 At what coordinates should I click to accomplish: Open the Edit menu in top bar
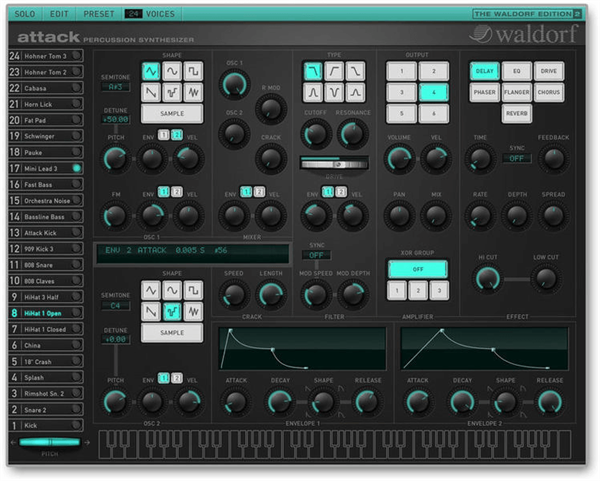pos(59,14)
